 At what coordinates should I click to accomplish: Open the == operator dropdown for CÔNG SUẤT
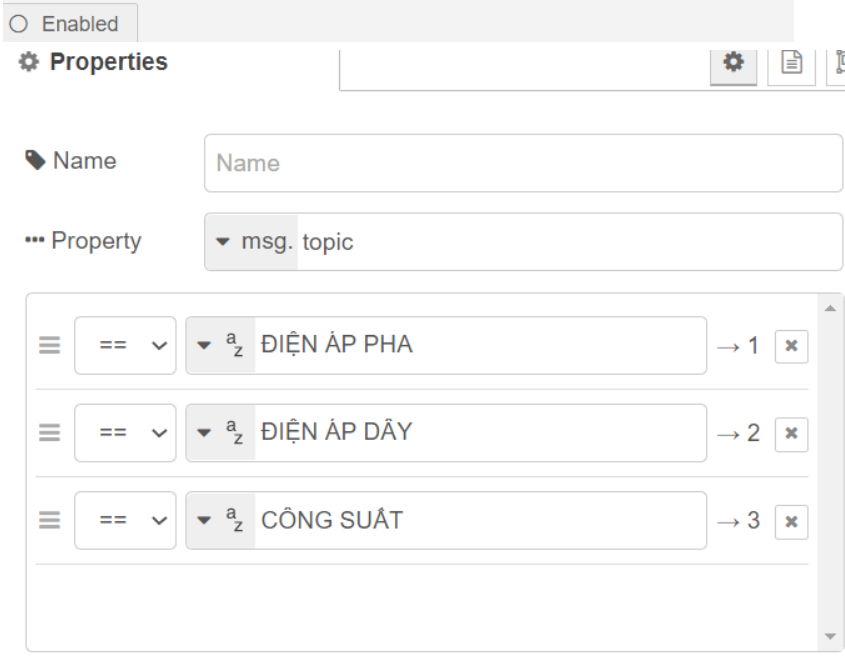point(125,521)
